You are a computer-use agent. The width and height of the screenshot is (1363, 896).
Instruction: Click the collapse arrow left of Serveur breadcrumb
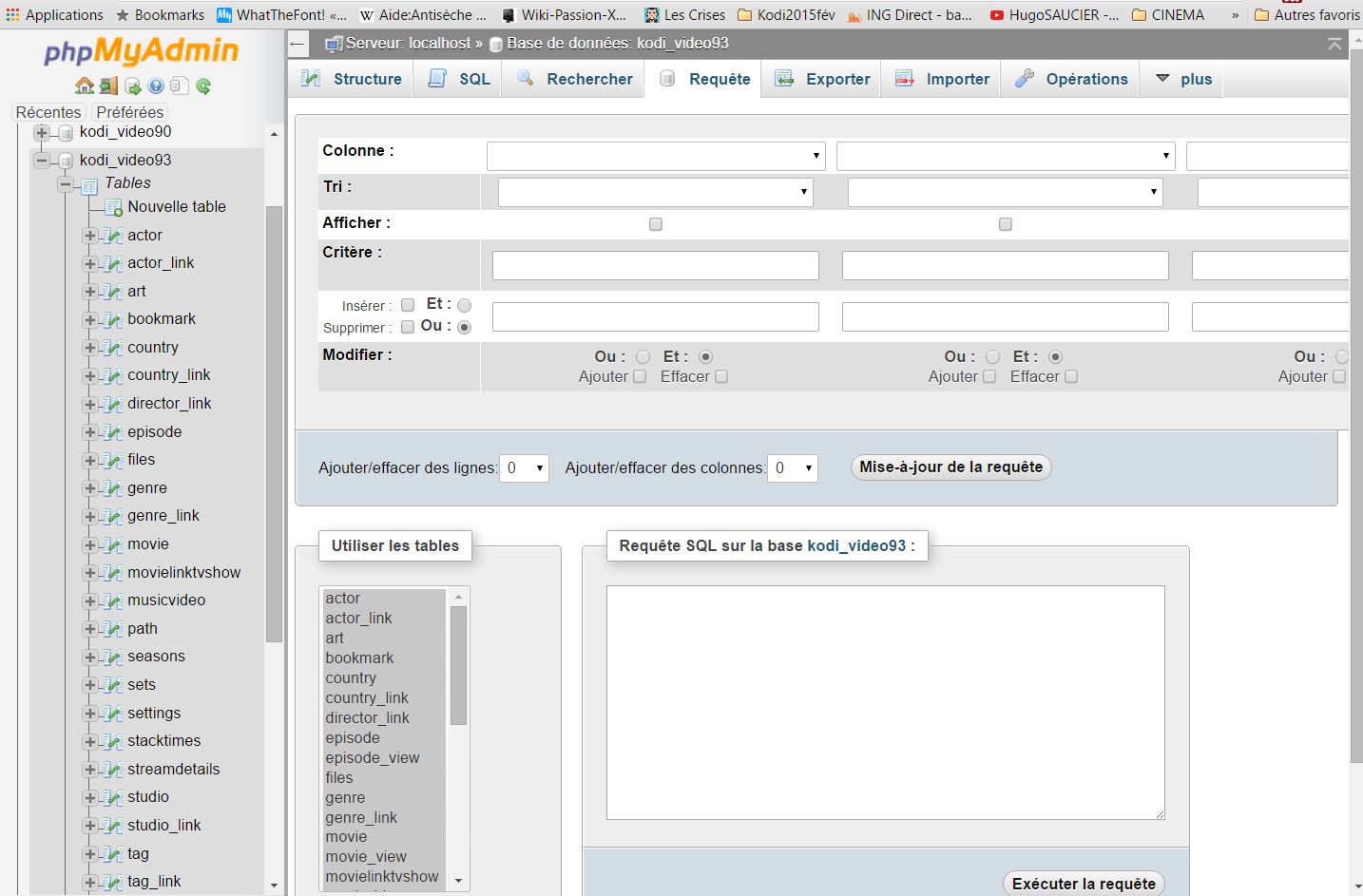pyautogui.click(x=298, y=44)
